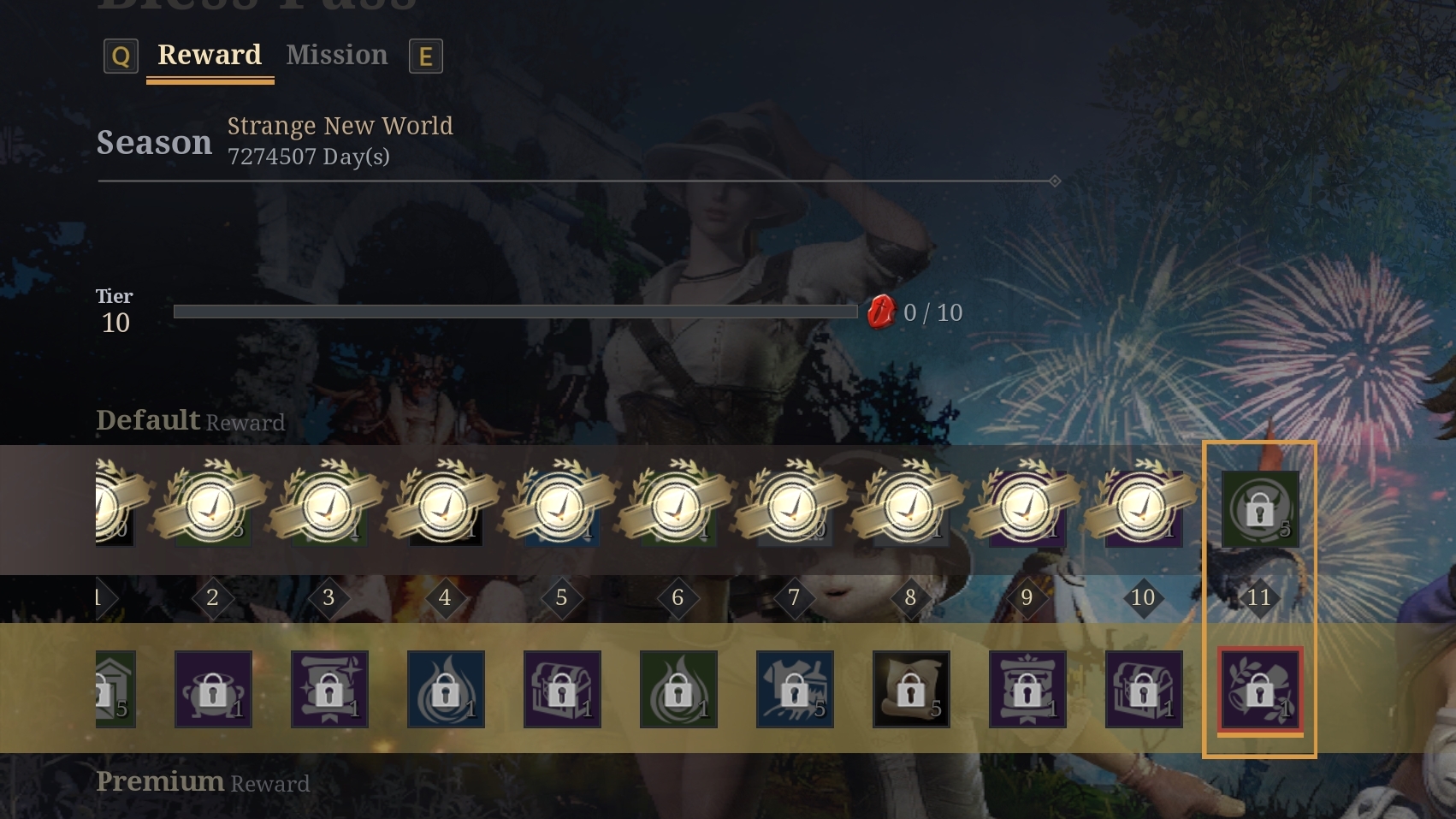Select locked premium cauldron reward at tier 2
Viewport: 1456px width, 819px height.
[x=213, y=689]
